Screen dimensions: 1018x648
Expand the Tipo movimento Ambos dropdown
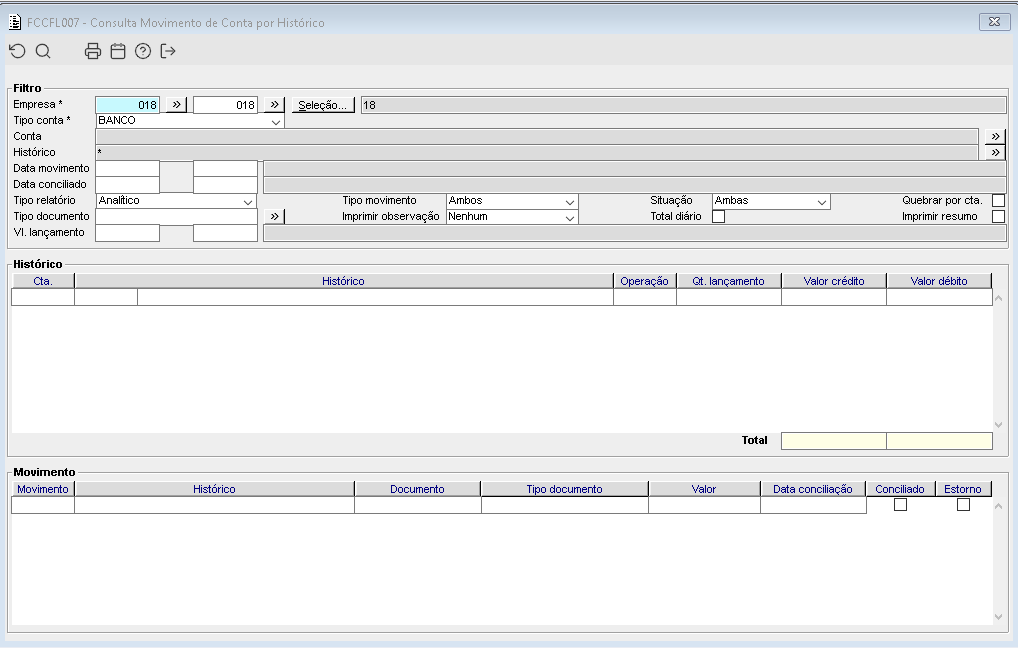[x=569, y=201]
